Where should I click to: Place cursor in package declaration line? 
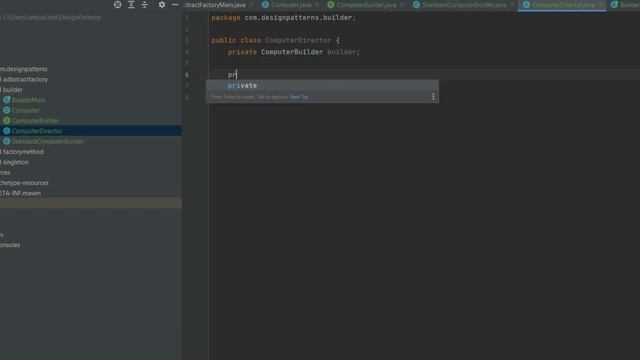tap(283, 18)
